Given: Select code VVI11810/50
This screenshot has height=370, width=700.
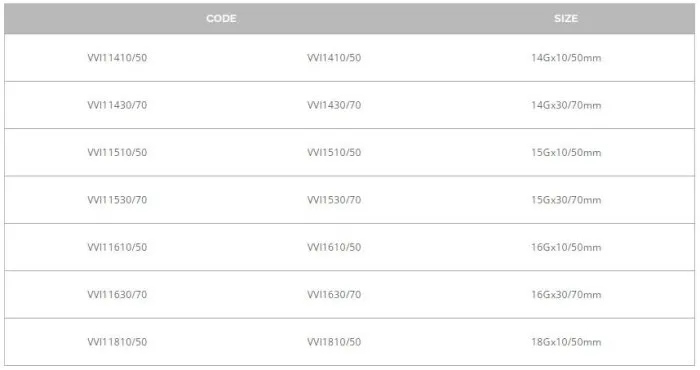Looking at the screenshot, I should coord(117,341).
